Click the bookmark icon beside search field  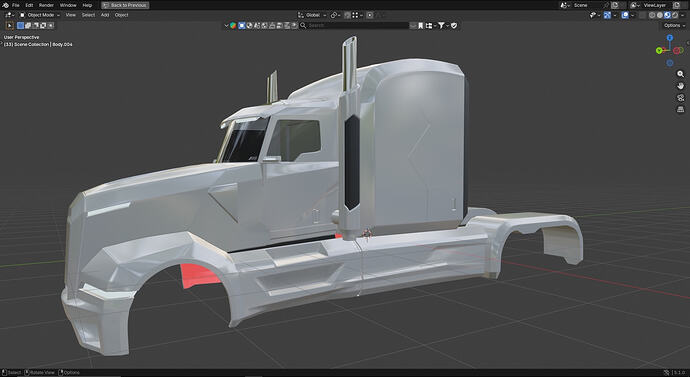(420, 26)
